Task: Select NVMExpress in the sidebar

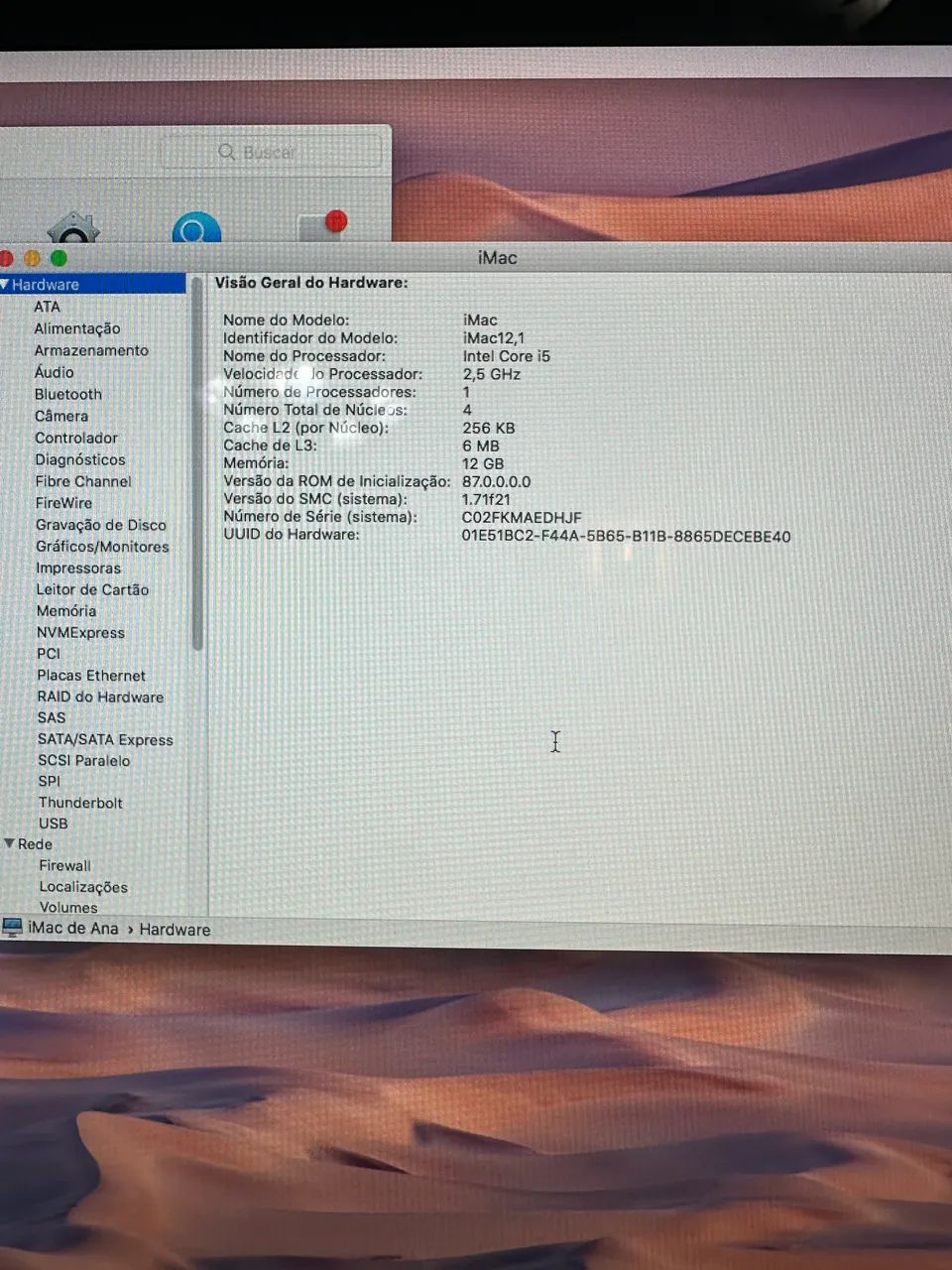Action: [80, 633]
